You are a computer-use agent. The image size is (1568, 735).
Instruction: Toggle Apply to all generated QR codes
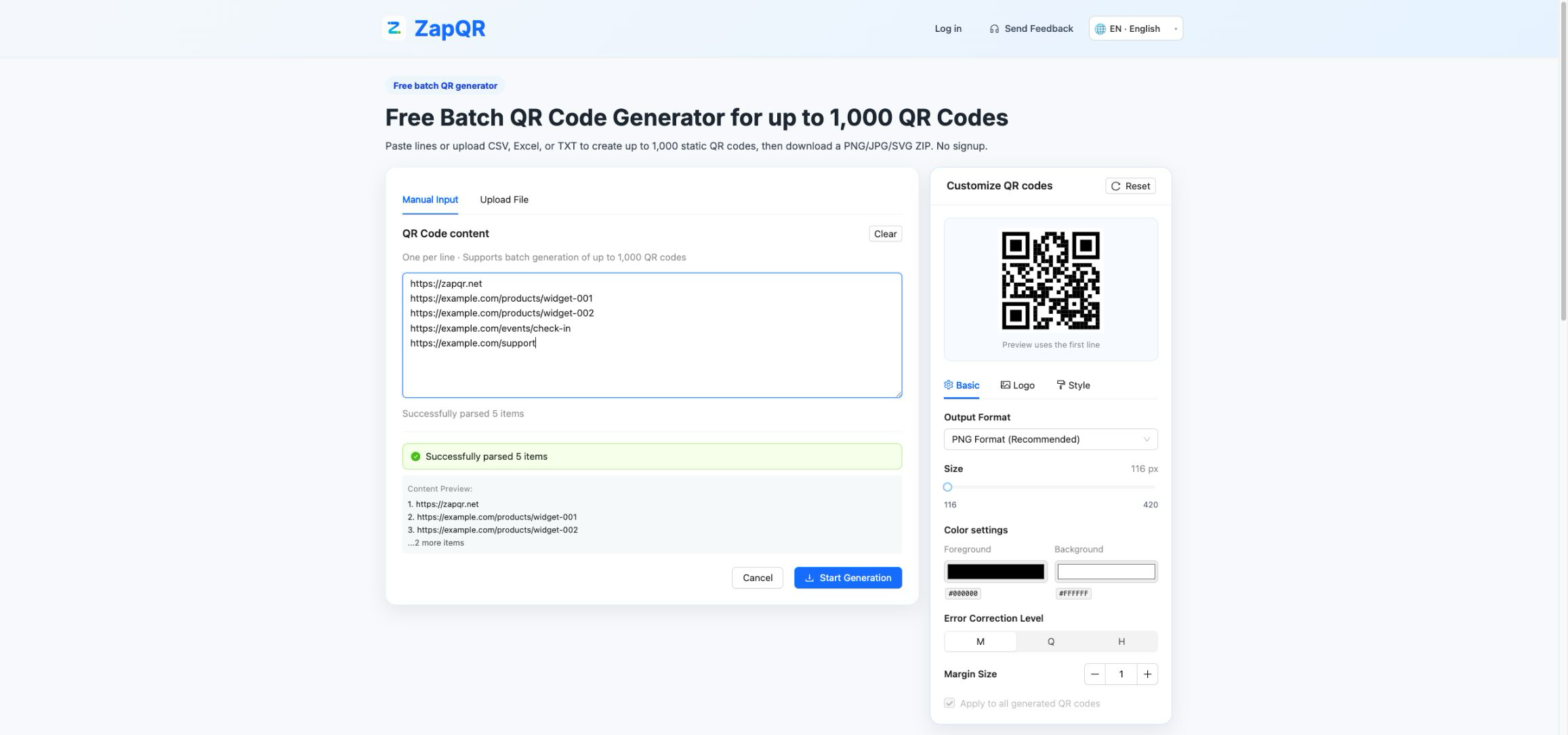click(949, 703)
